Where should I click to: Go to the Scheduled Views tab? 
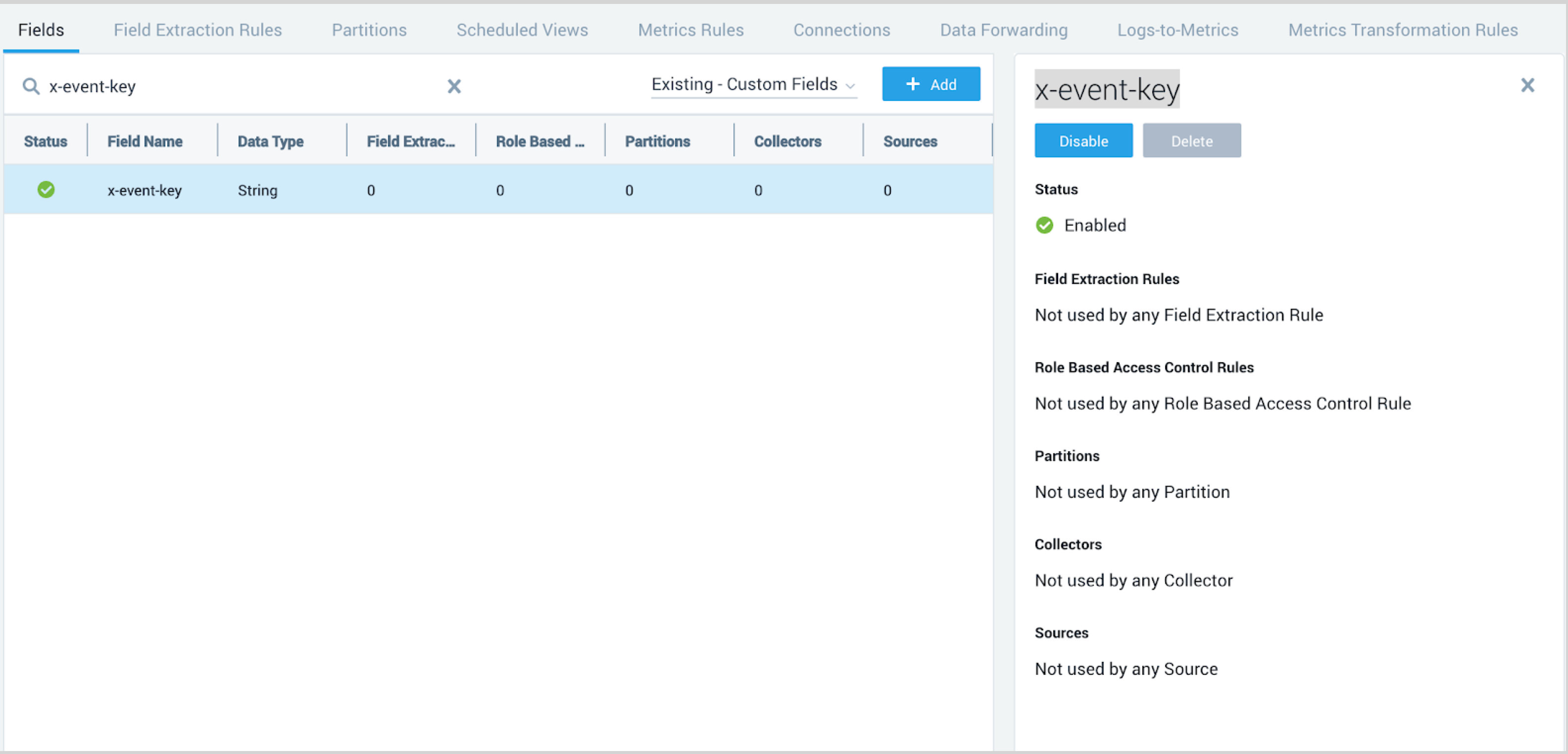coord(522,30)
